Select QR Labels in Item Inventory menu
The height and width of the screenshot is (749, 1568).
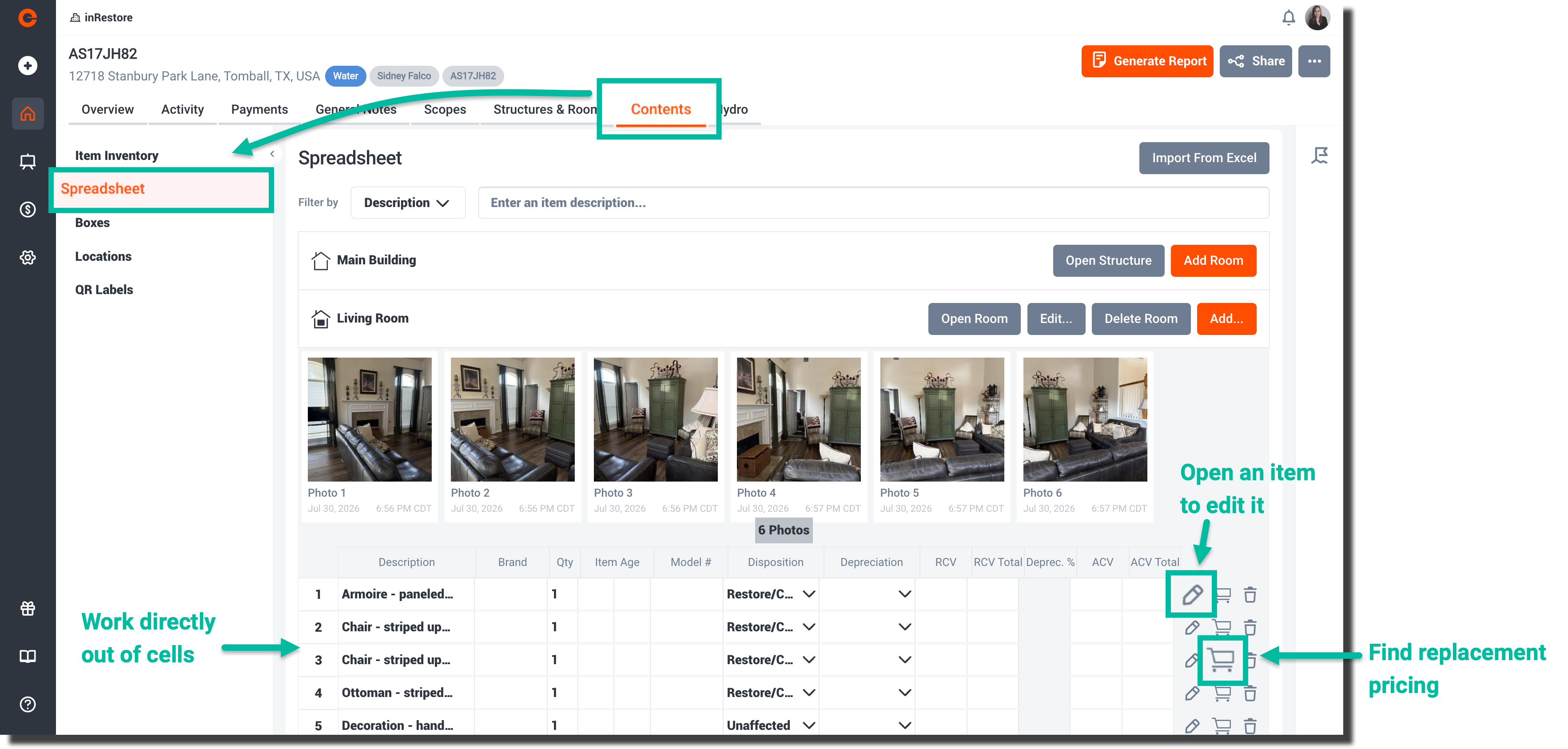104,290
